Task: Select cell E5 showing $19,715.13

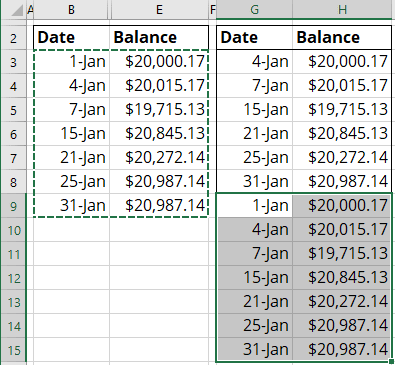Action: point(159,110)
